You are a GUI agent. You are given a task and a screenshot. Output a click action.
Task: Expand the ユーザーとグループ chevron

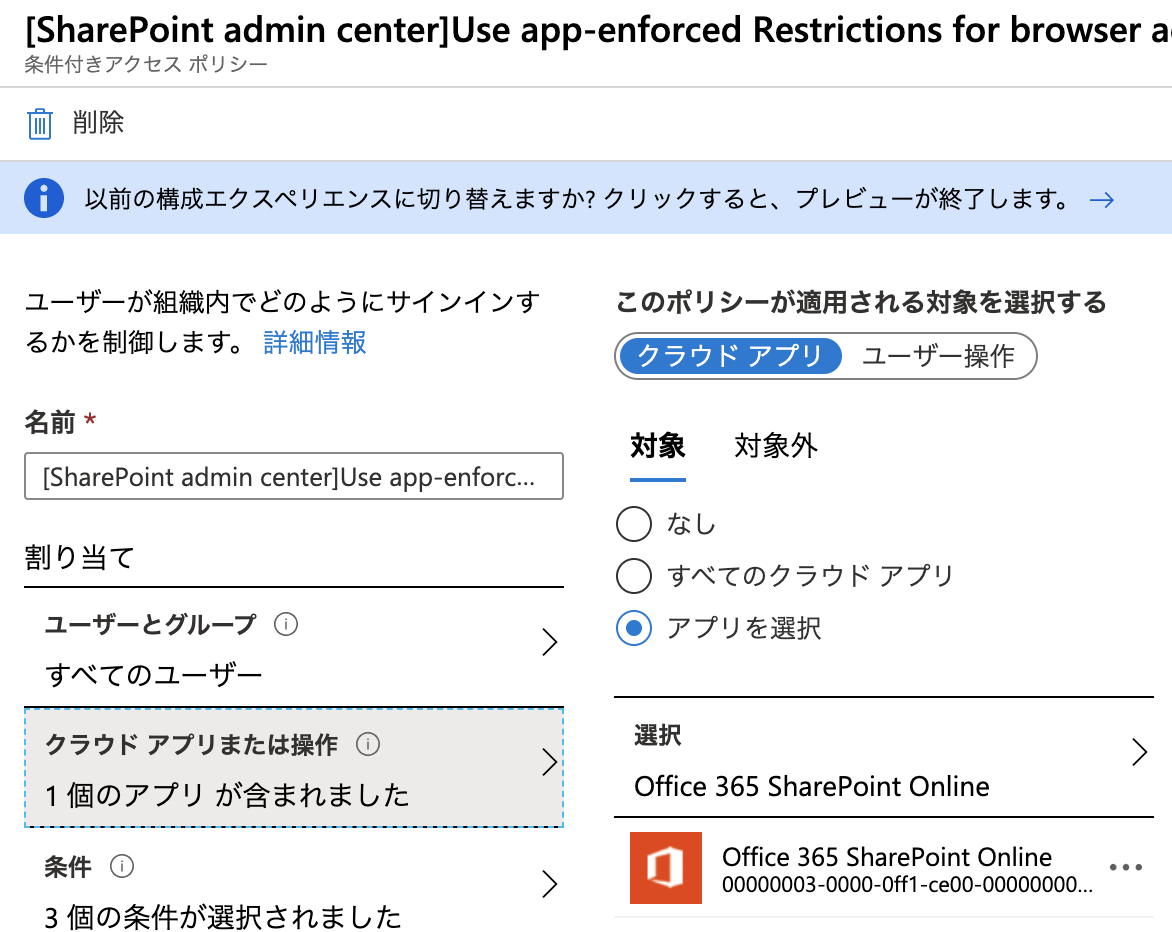(549, 642)
